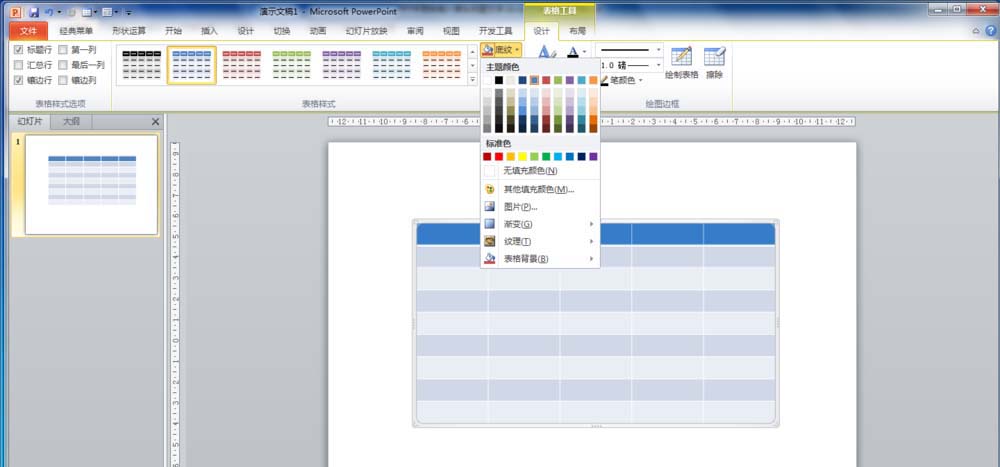Select slide 1 thumbnail in the panel
The width and height of the screenshot is (1000, 467).
(x=91, y=185)
